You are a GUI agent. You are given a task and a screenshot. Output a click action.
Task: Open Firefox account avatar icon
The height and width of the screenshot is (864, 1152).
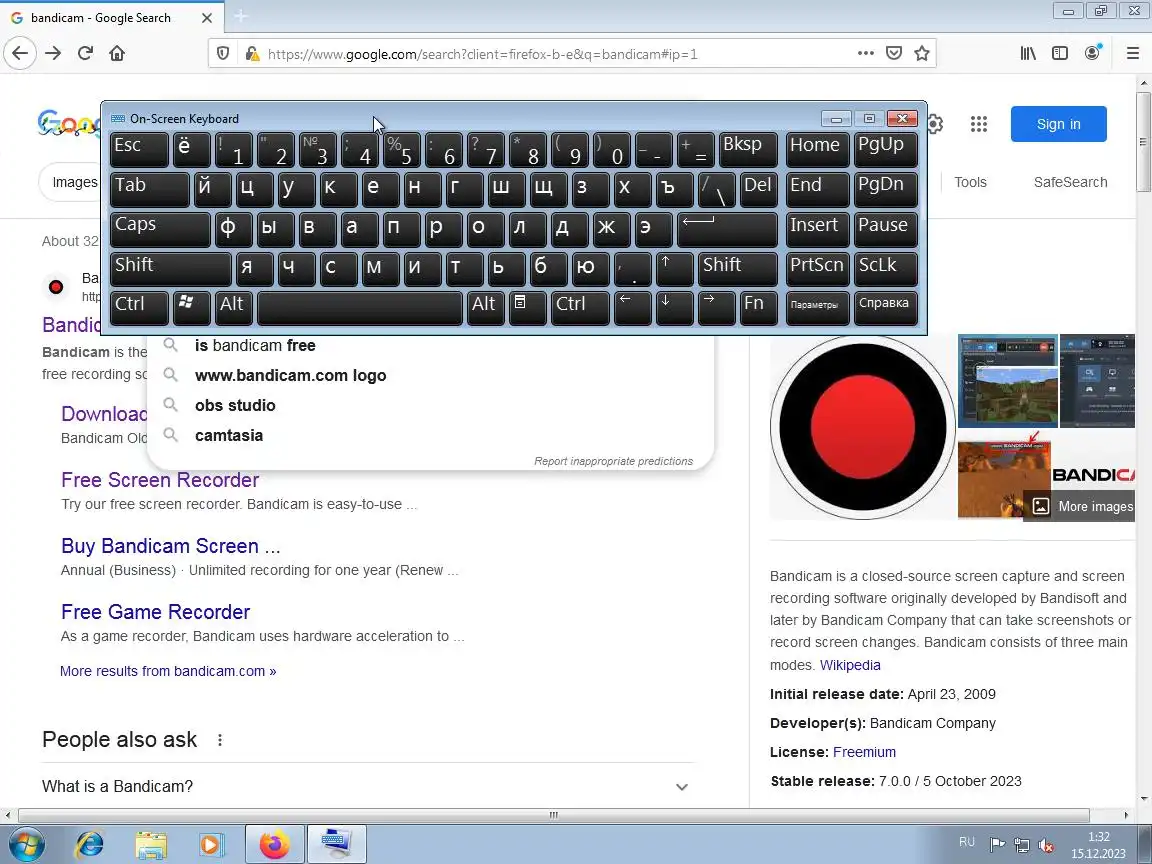tap(1092, 53)
